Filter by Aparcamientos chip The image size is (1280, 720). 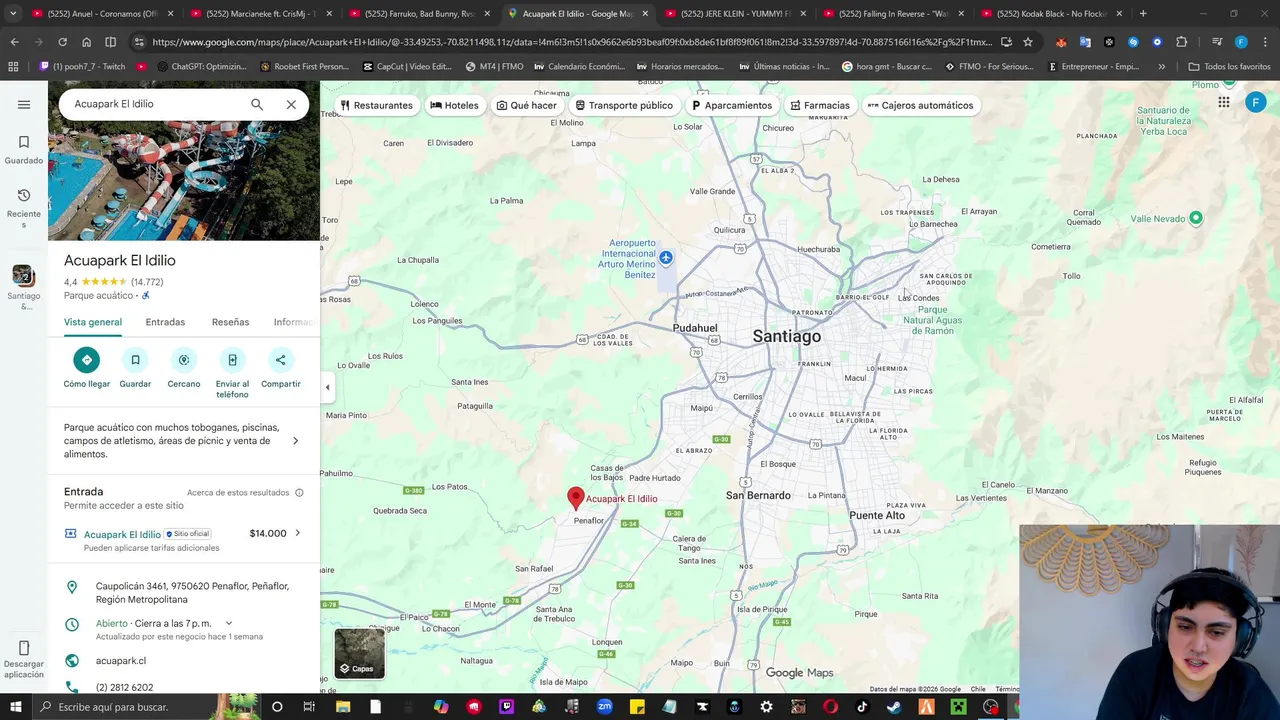click(732, 105)
